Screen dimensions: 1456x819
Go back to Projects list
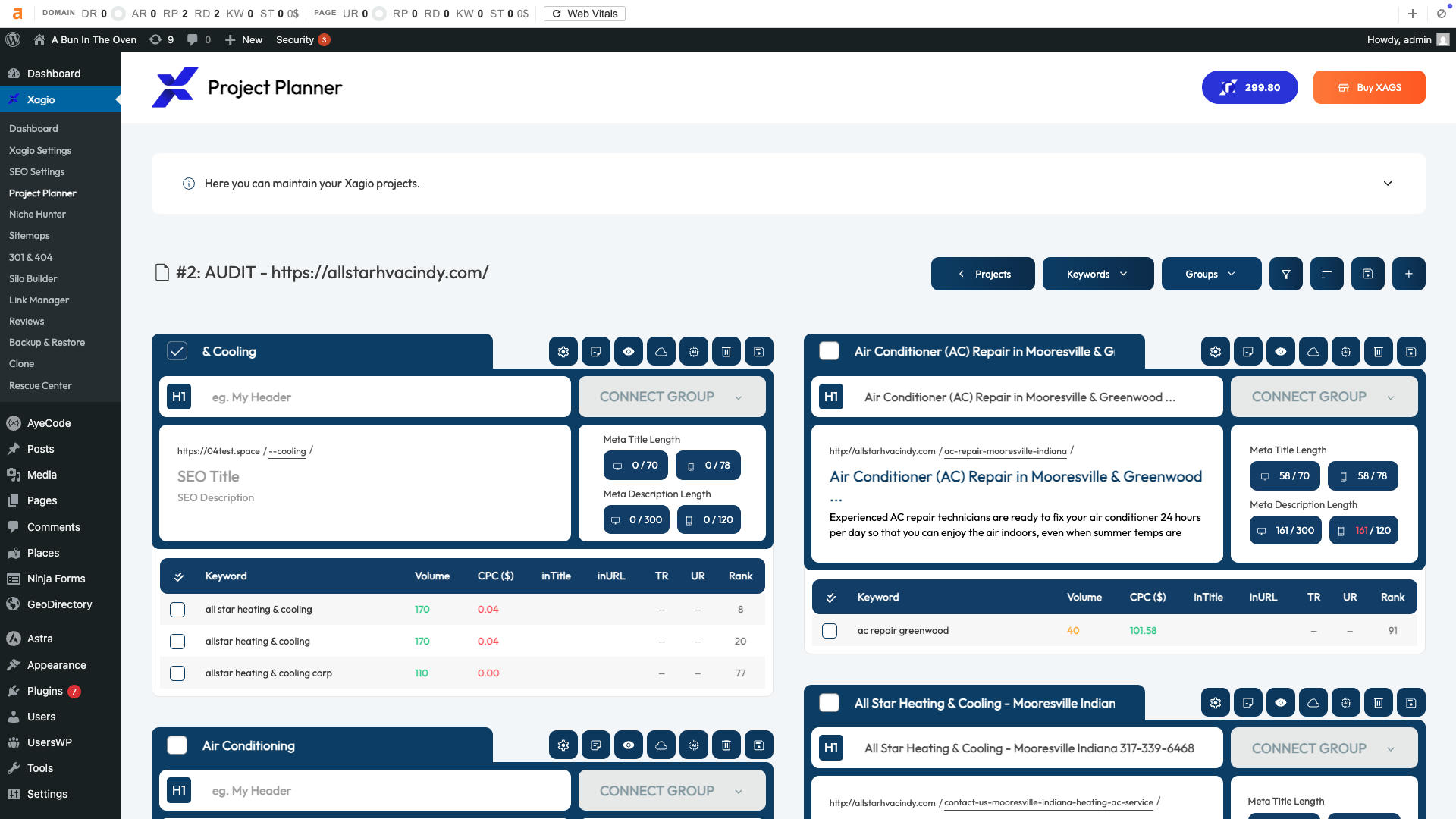[x=983, y=274]
